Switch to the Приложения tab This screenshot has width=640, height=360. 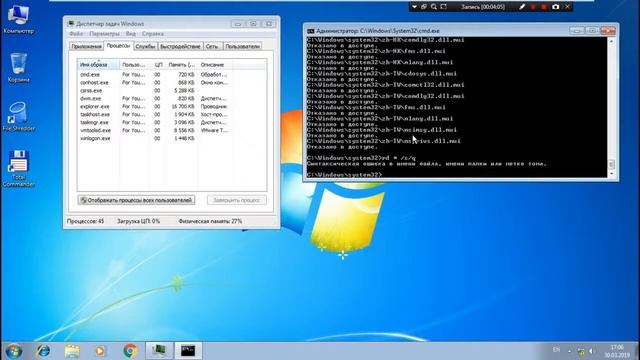point(87,47)
